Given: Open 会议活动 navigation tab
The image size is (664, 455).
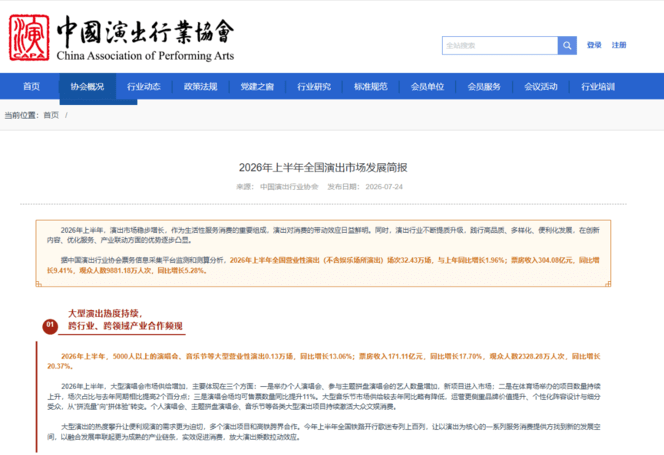Looking at the screenshot, I should pos(541,86).
